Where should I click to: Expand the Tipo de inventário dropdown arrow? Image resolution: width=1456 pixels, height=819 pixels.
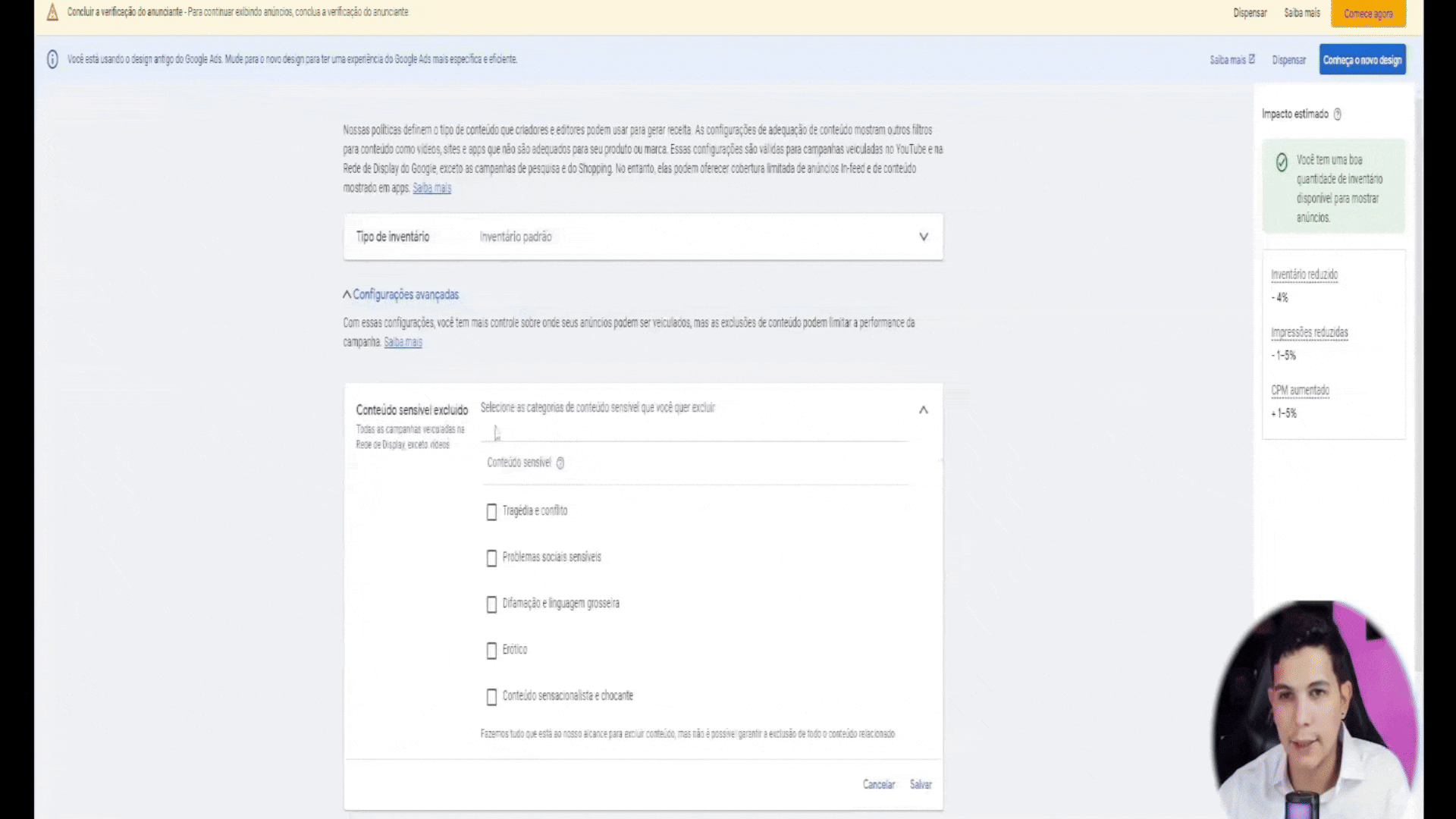924,237
